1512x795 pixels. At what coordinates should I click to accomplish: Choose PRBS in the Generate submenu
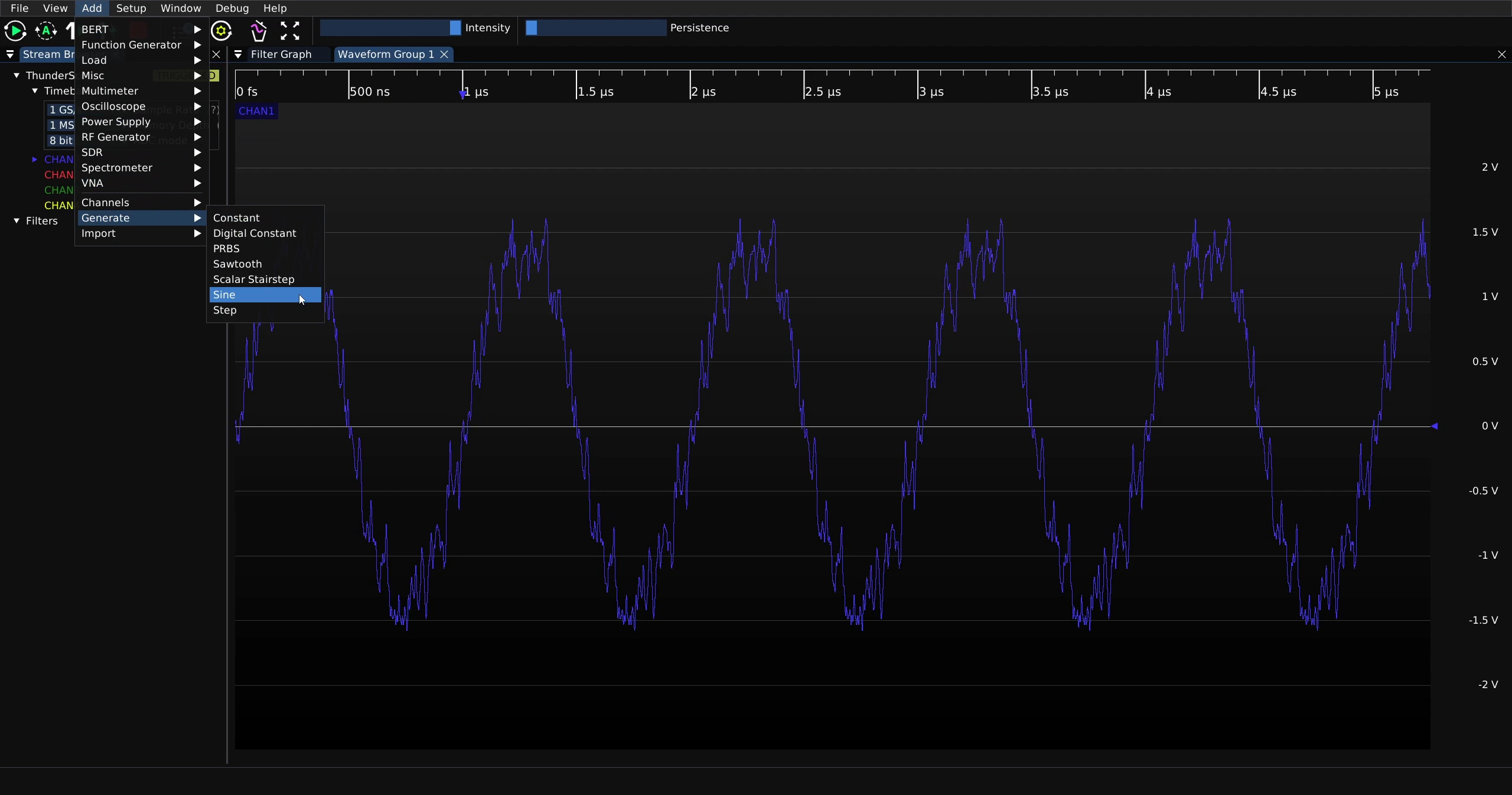(x=265, y=249)
